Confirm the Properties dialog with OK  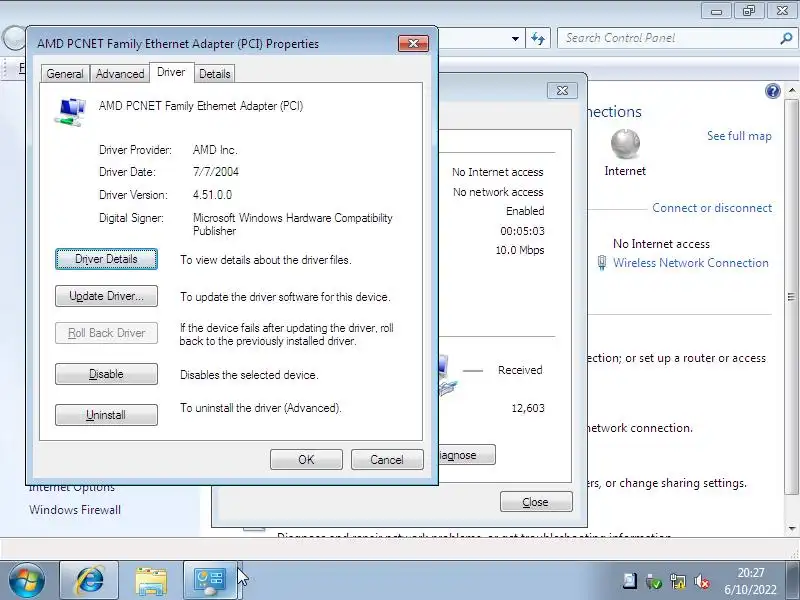[x=306, y=460]
